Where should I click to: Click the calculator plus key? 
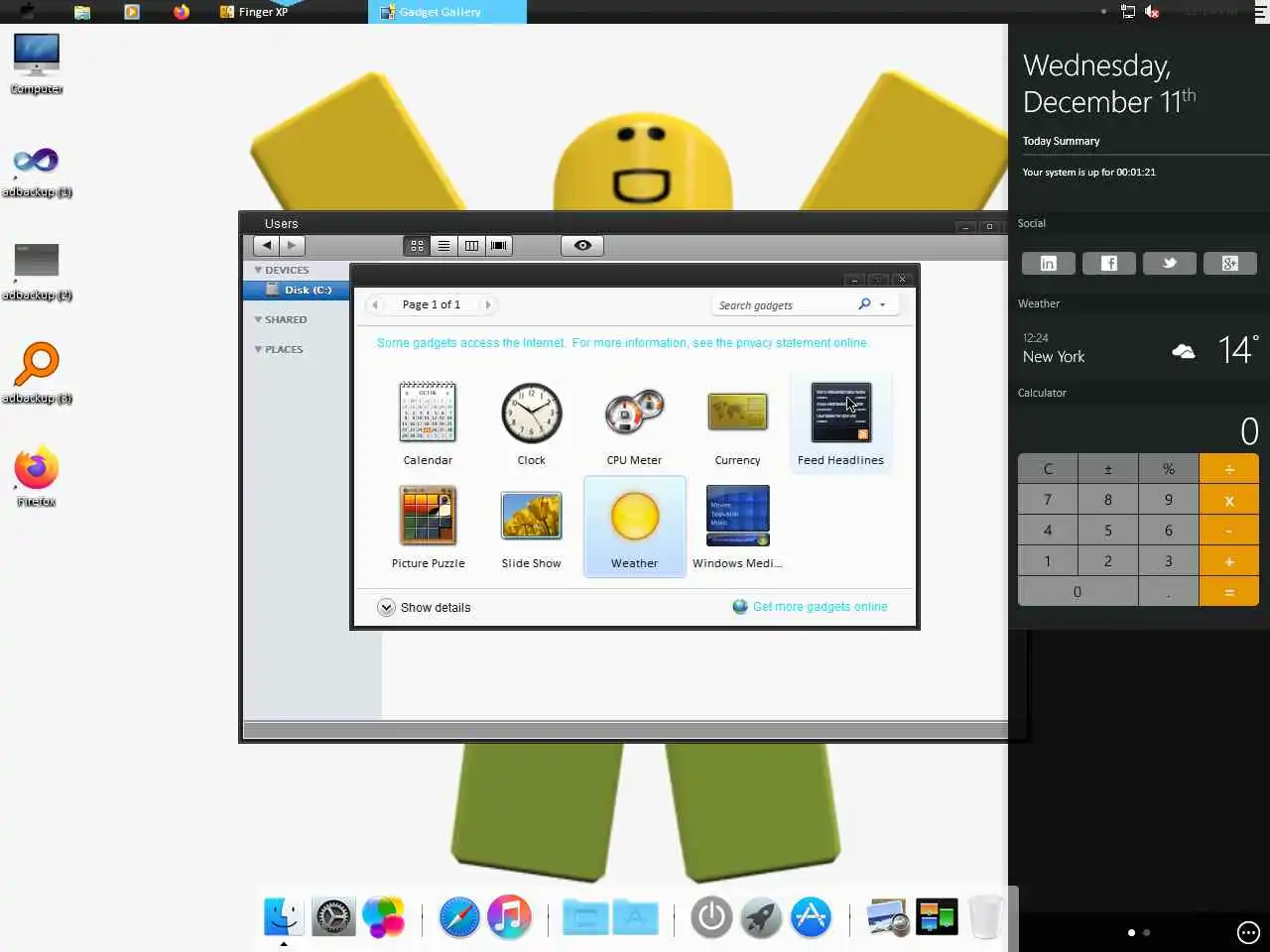coord(1229,561)
